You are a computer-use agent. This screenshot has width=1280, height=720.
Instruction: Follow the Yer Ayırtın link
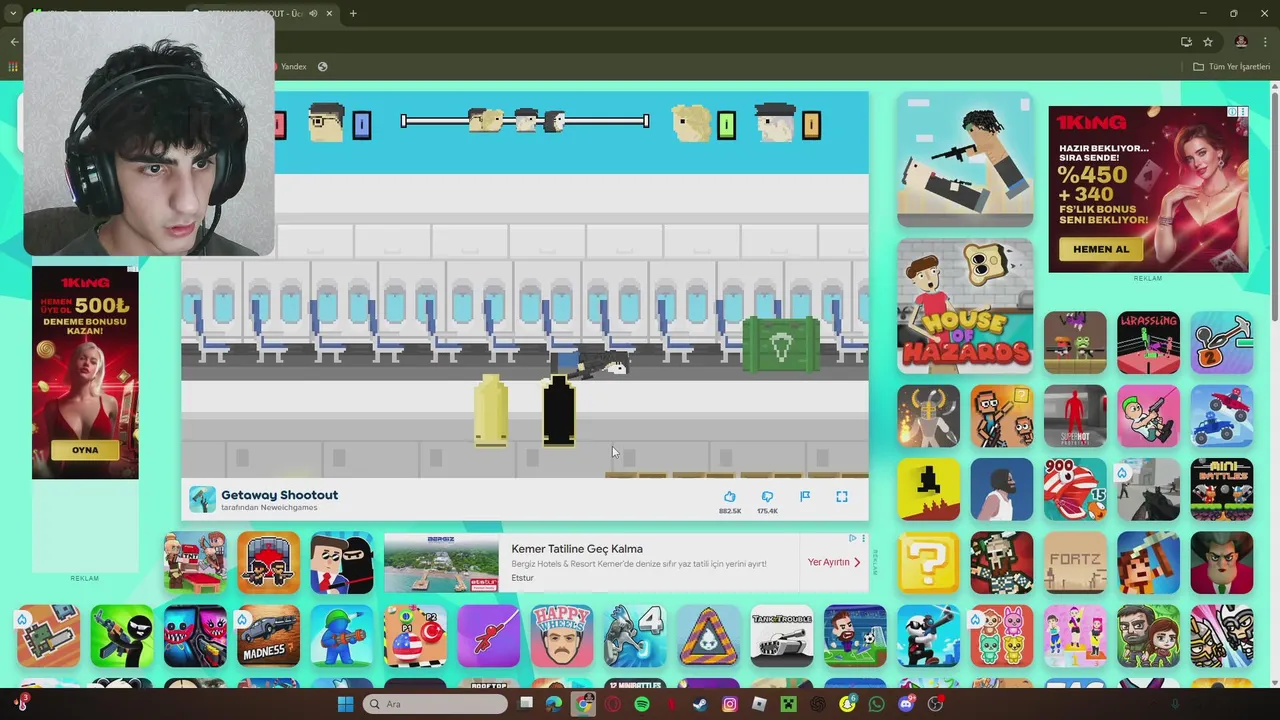(x=834, y=562)
